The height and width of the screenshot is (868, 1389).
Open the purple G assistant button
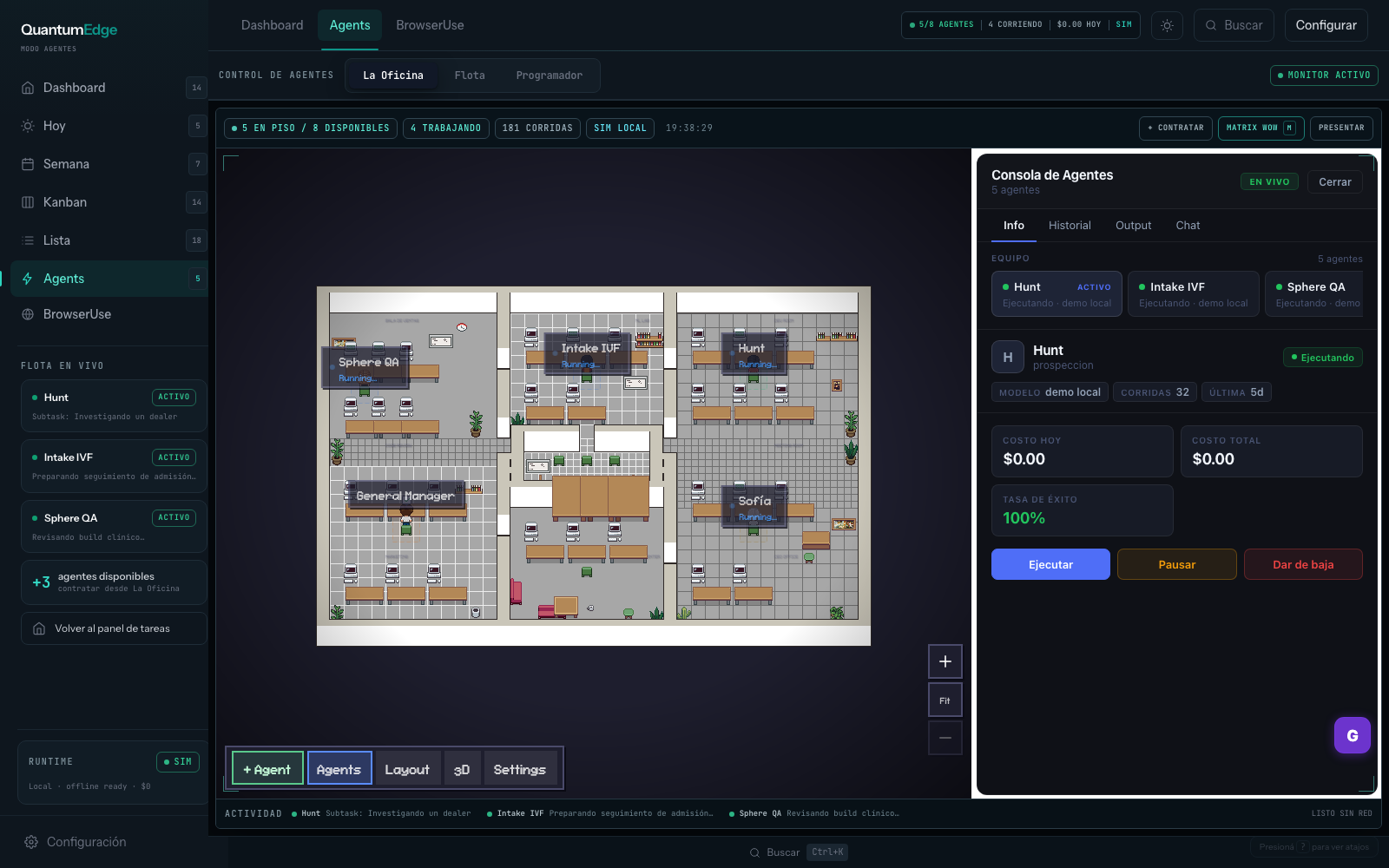1353,735
